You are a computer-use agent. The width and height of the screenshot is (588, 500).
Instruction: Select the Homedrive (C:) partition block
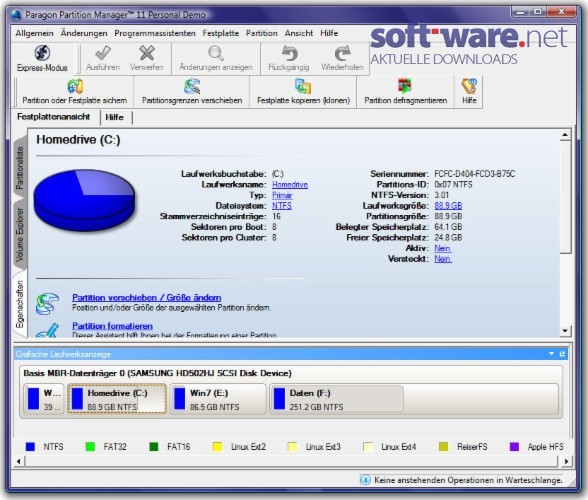tap(117, 399)
